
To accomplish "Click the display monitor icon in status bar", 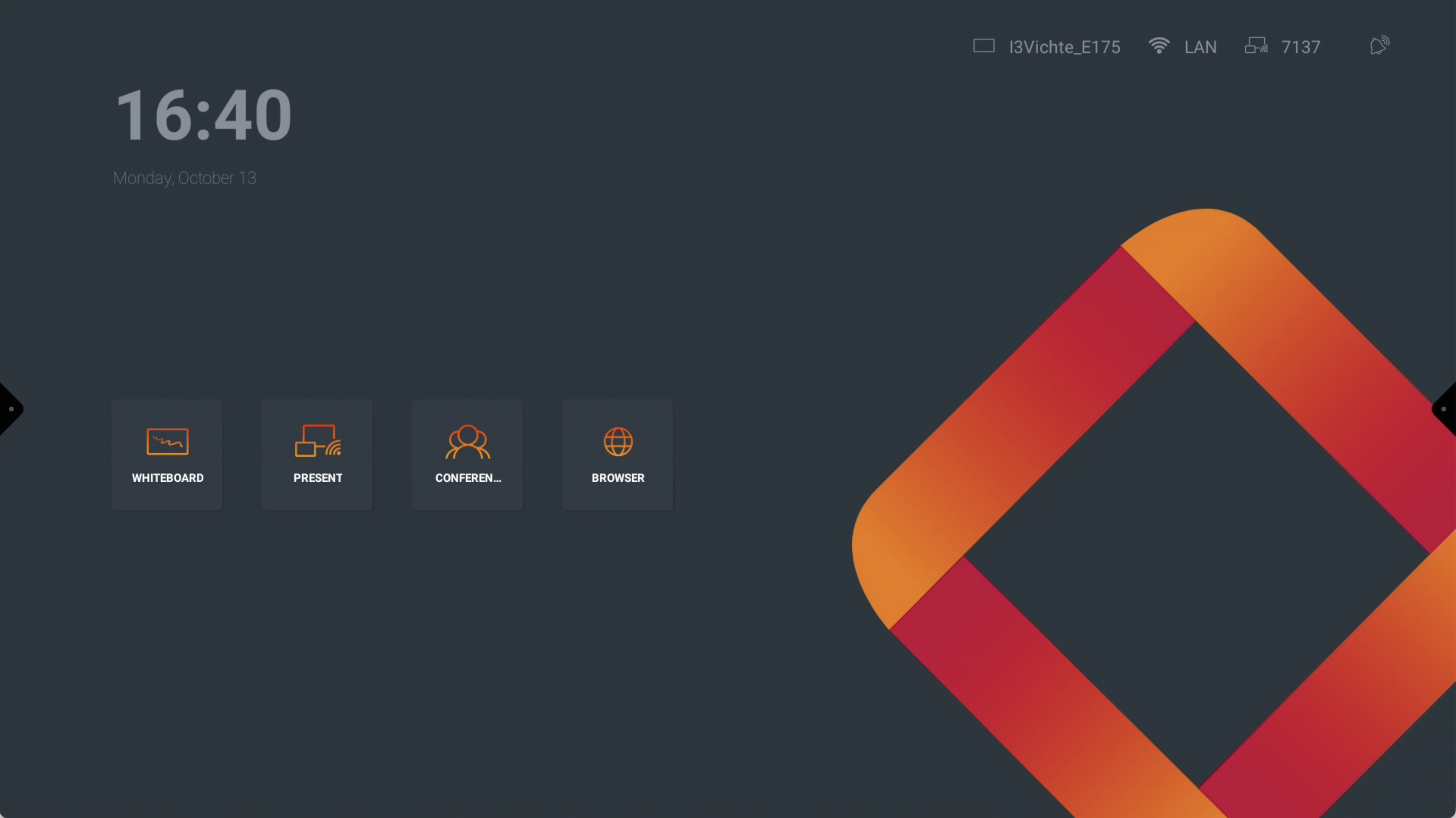I will pos(984,46).
